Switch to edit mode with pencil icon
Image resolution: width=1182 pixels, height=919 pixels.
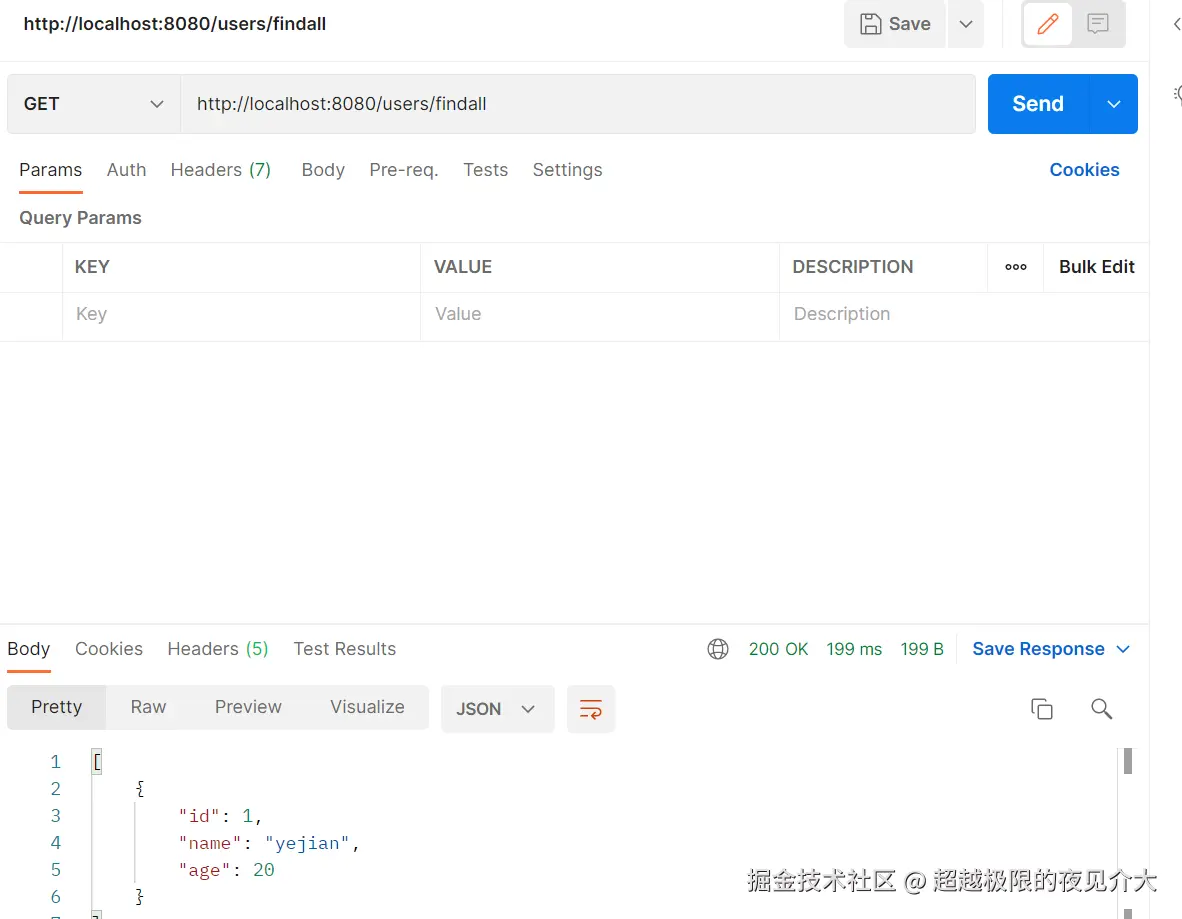point(1047,24)
